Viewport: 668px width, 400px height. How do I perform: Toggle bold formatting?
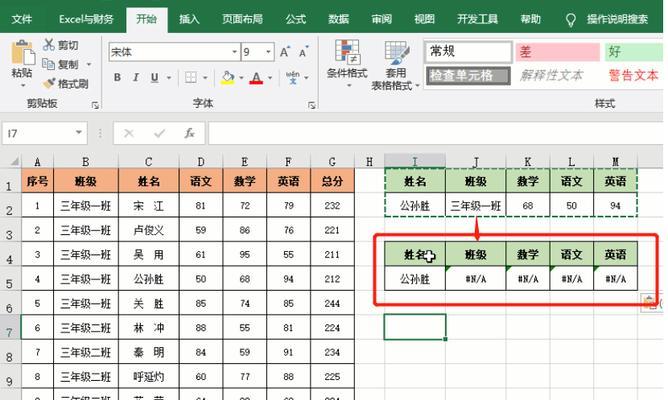pos(117,78)
